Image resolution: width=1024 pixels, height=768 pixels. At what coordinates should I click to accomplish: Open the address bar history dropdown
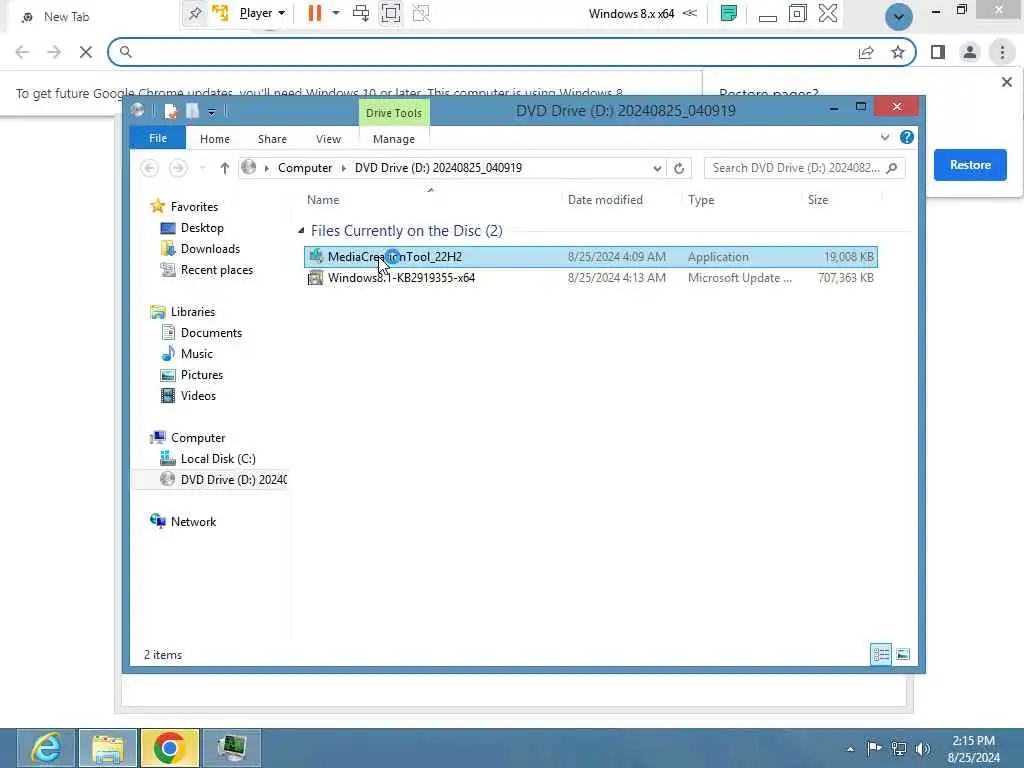click(x=657, y=168)
